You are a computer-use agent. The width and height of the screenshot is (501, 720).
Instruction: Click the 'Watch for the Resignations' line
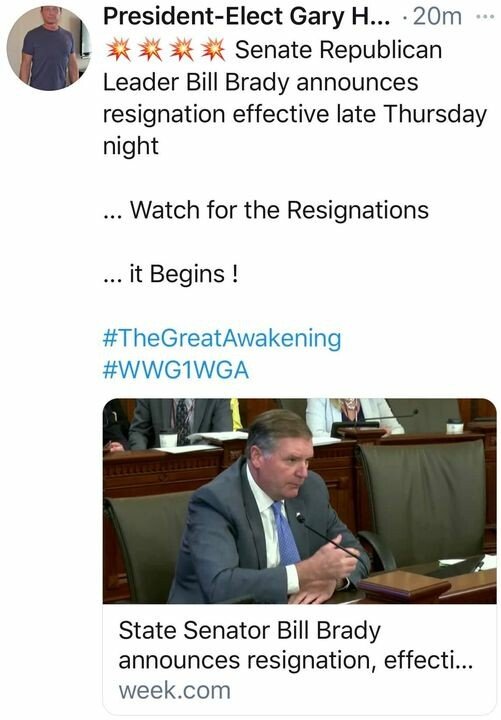pyautogui.click(x=266, y=210)
